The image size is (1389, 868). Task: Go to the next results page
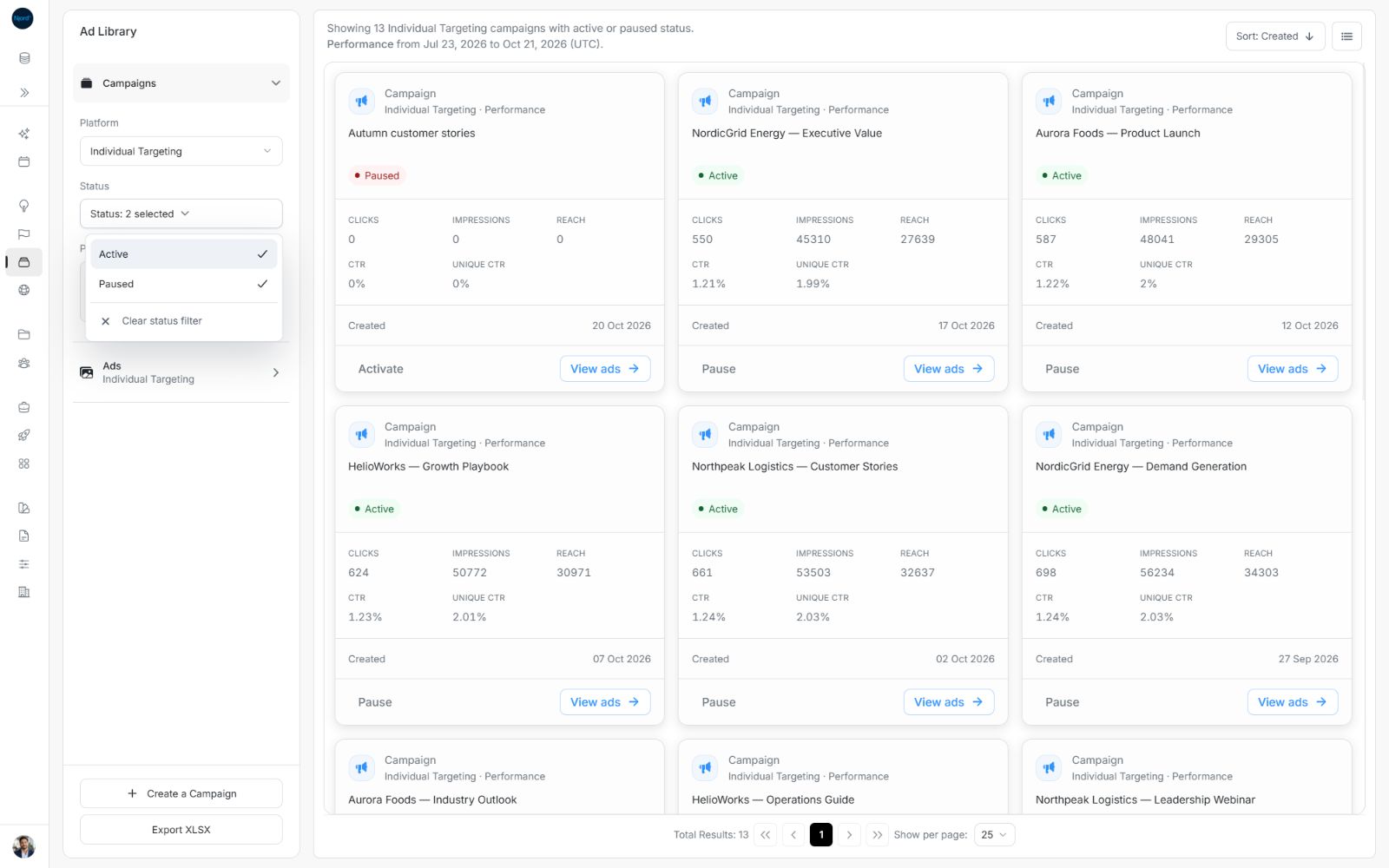[x=849, y=835]
